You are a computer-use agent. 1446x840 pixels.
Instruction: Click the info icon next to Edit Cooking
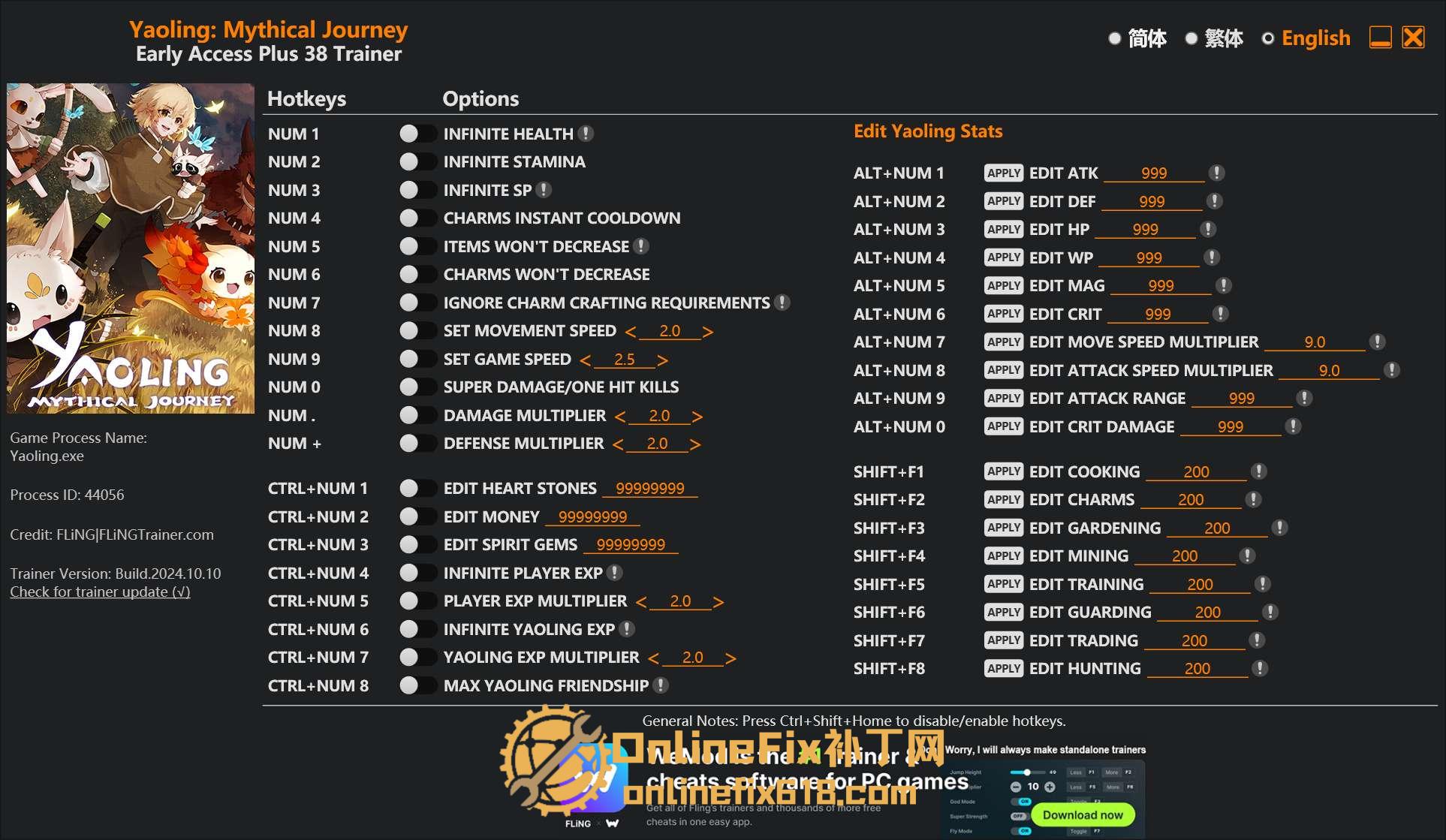point(1259,471)
